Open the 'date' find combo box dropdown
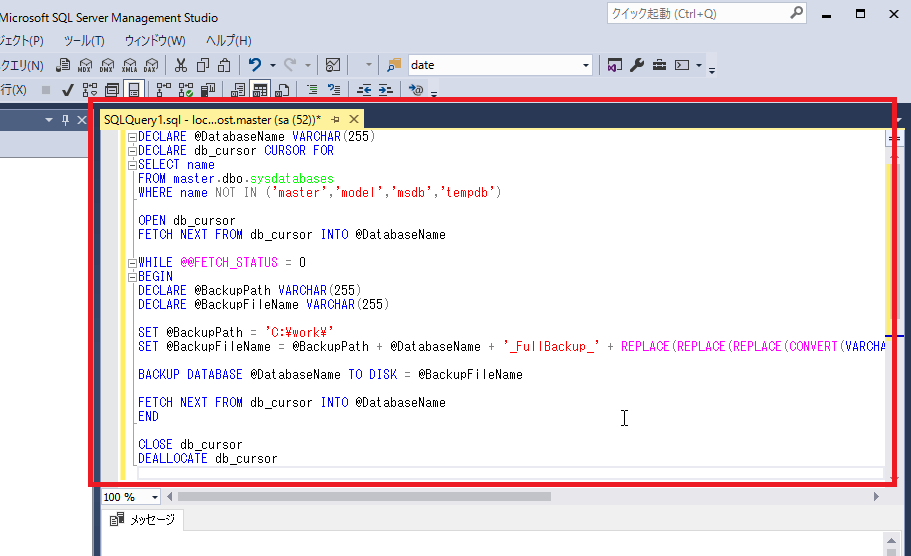Image resolution: width=911 pixels, height=556 pixels. (x=586, y=65)
